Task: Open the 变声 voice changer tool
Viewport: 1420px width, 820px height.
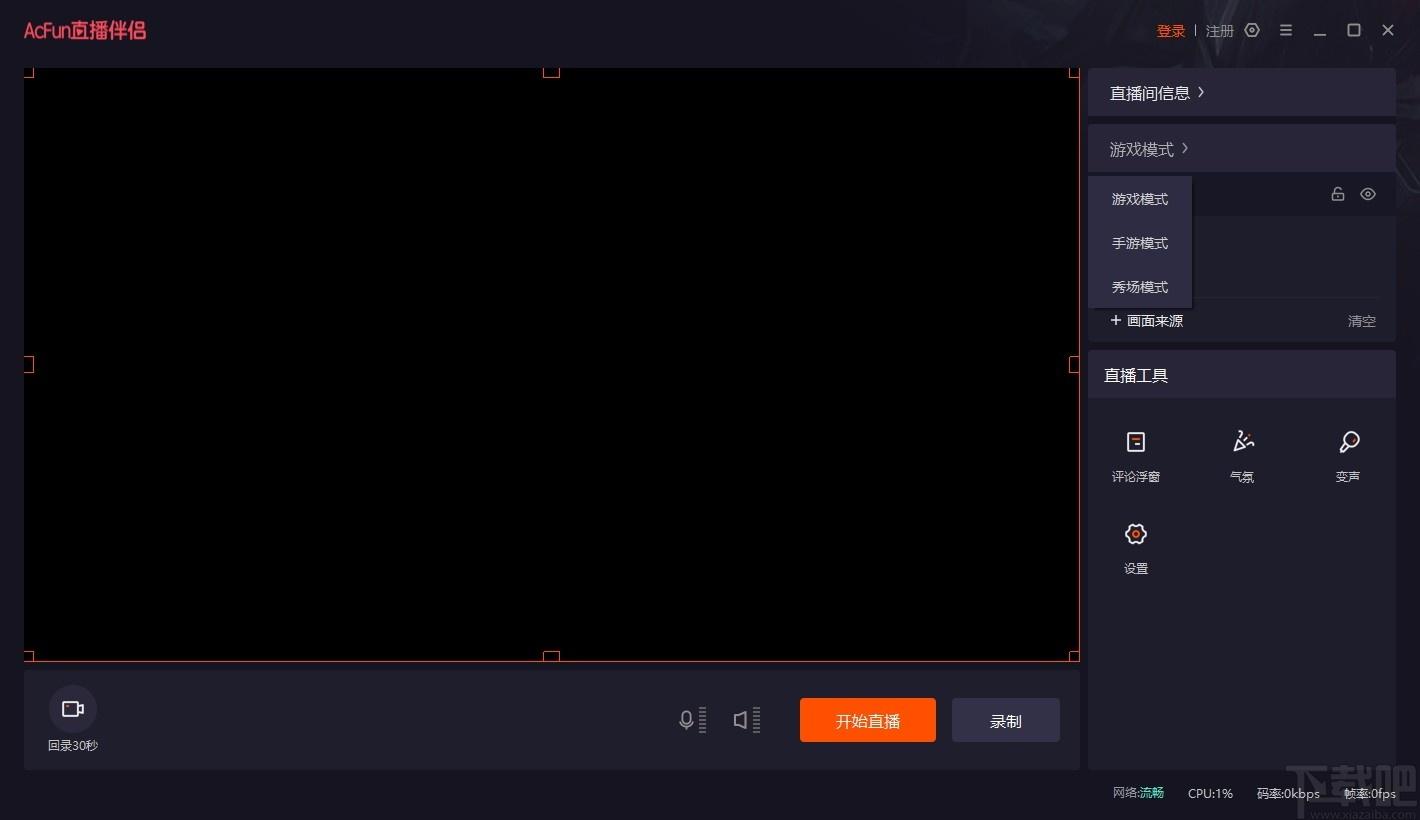Action: point(1348,456)
